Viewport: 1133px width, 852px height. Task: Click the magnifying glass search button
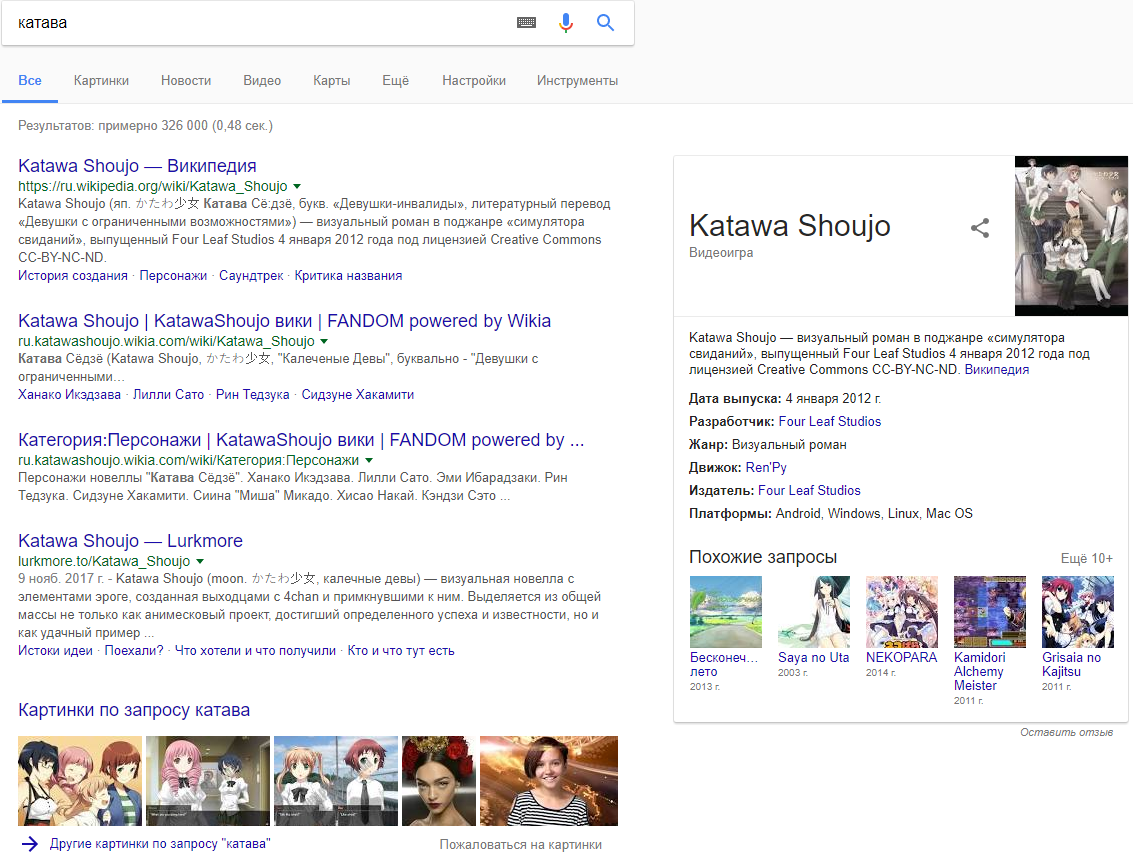(606, 22)
